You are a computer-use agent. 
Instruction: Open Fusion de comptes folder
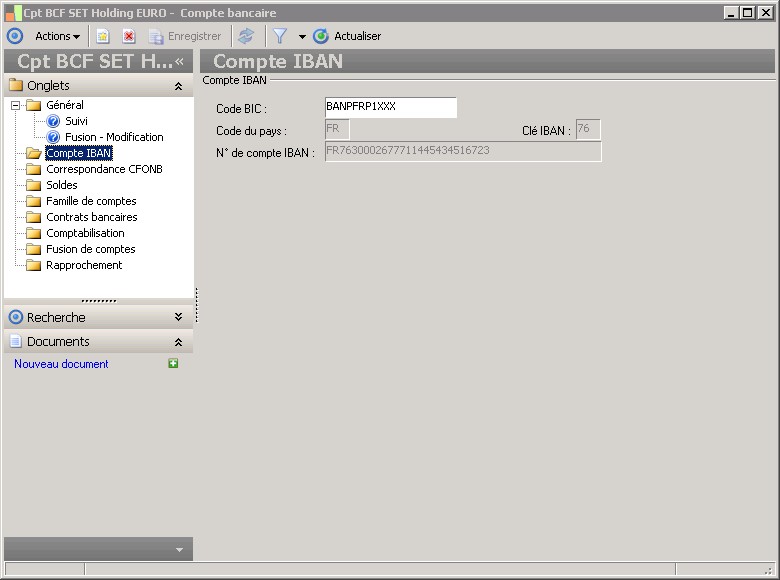click(91, 249)
